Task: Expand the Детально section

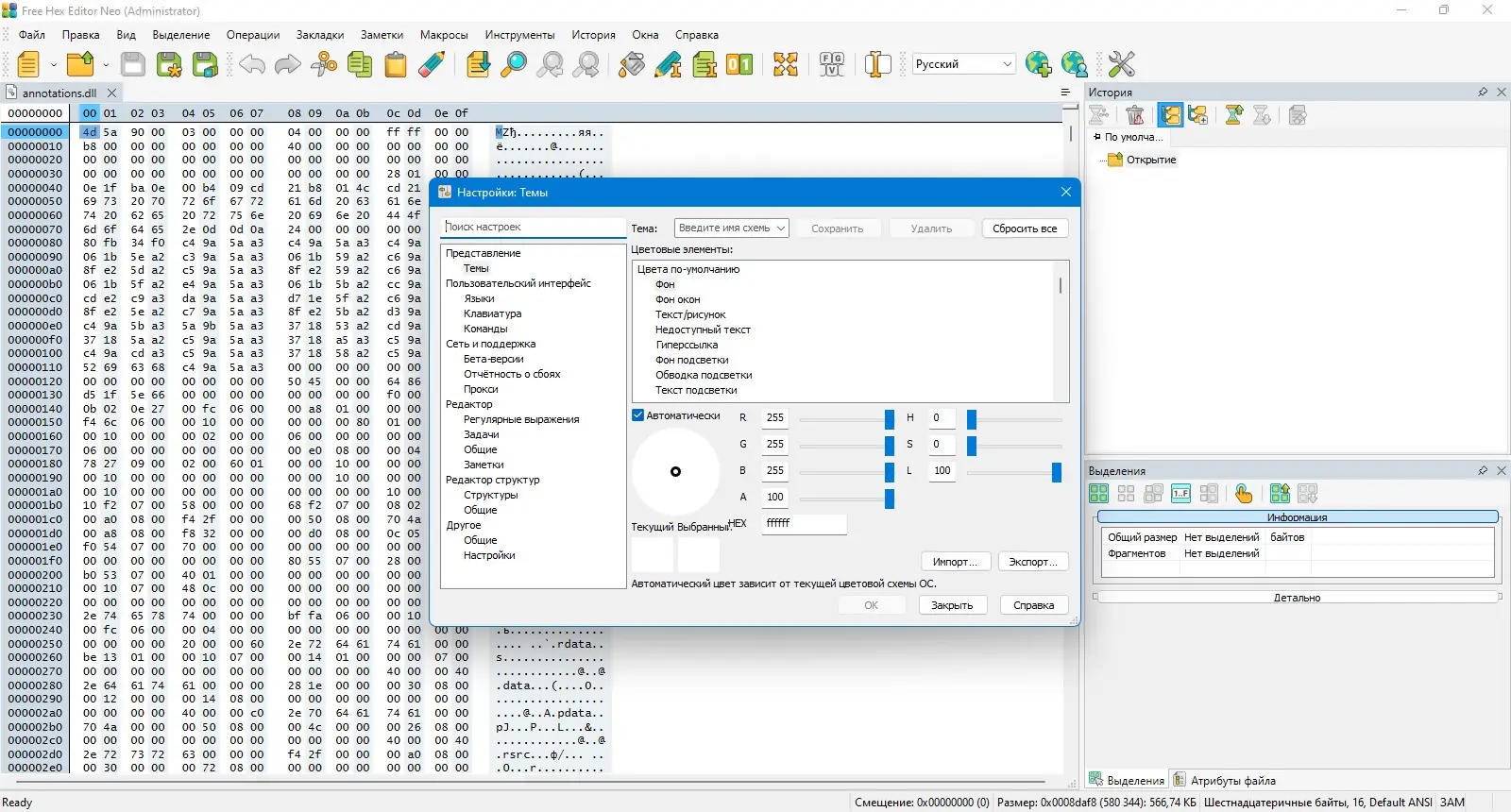Action: coord(1297,598)
